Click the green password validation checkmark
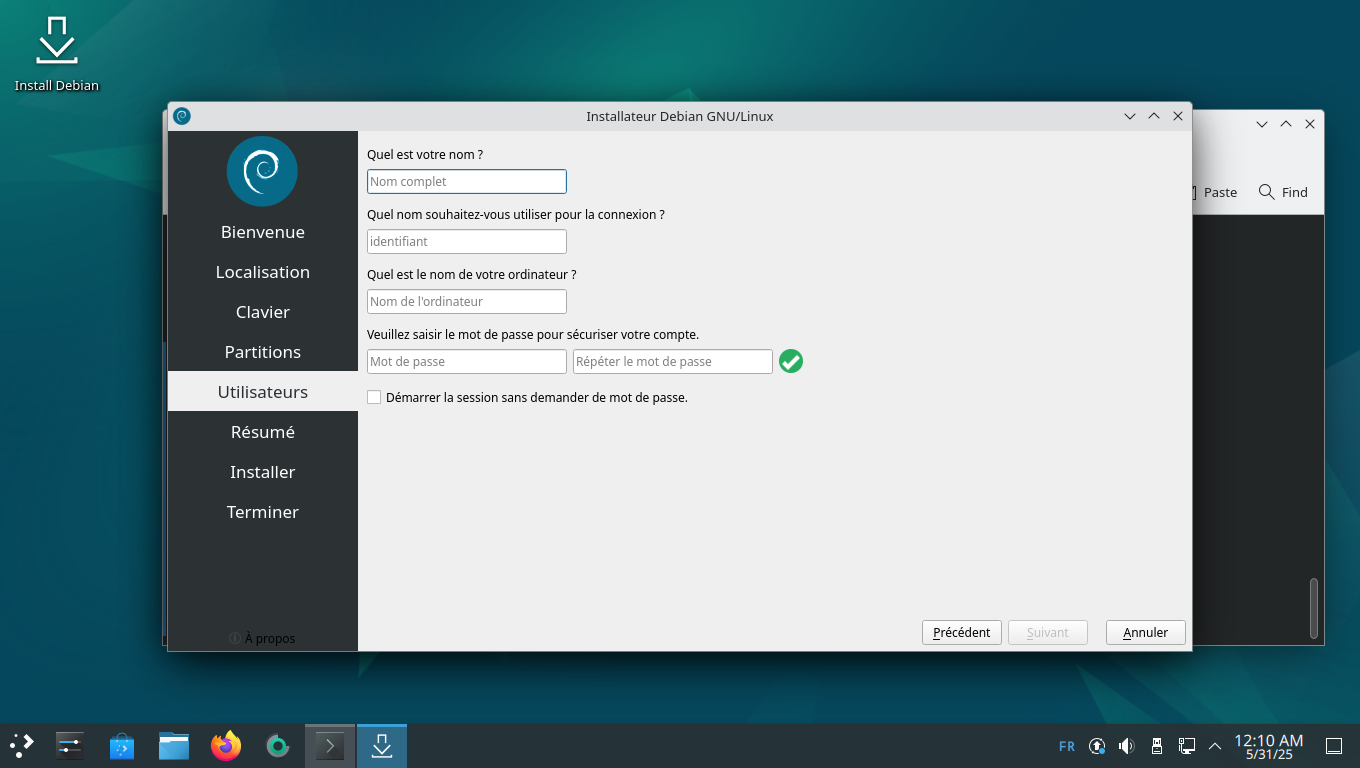 coord(791,361)
